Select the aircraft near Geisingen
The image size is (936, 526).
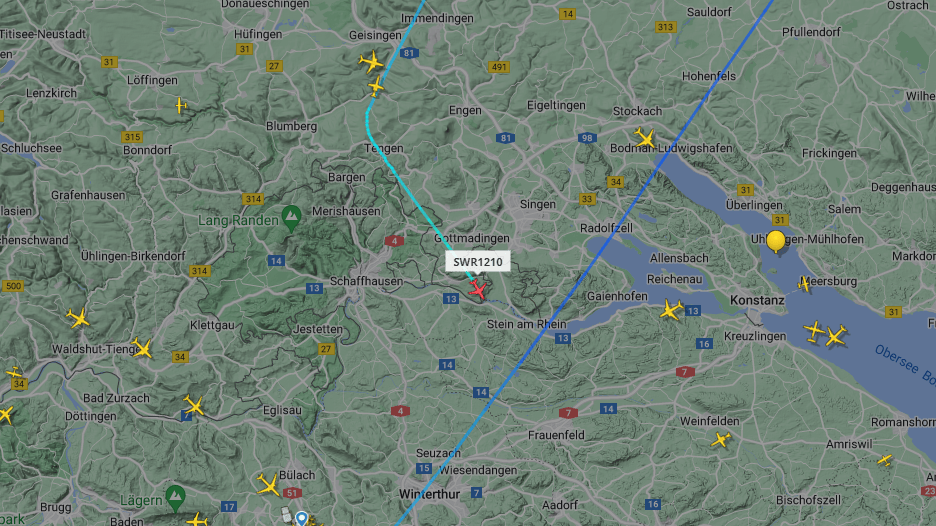coord(371,61)
